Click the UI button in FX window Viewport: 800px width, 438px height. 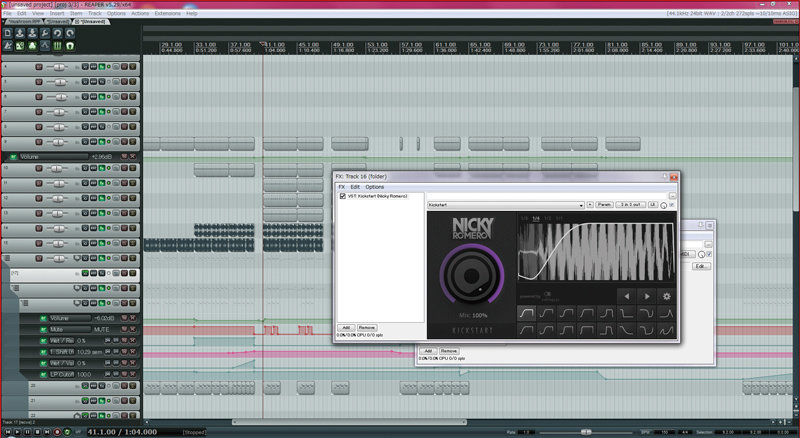point(653,205)
